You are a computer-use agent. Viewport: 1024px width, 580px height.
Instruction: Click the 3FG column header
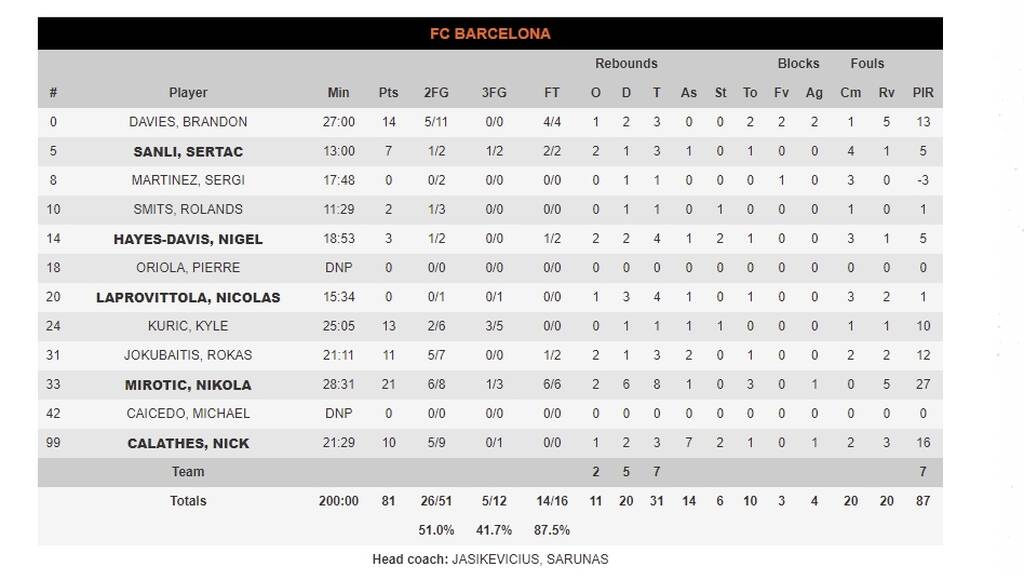click(x=494, y=93)
